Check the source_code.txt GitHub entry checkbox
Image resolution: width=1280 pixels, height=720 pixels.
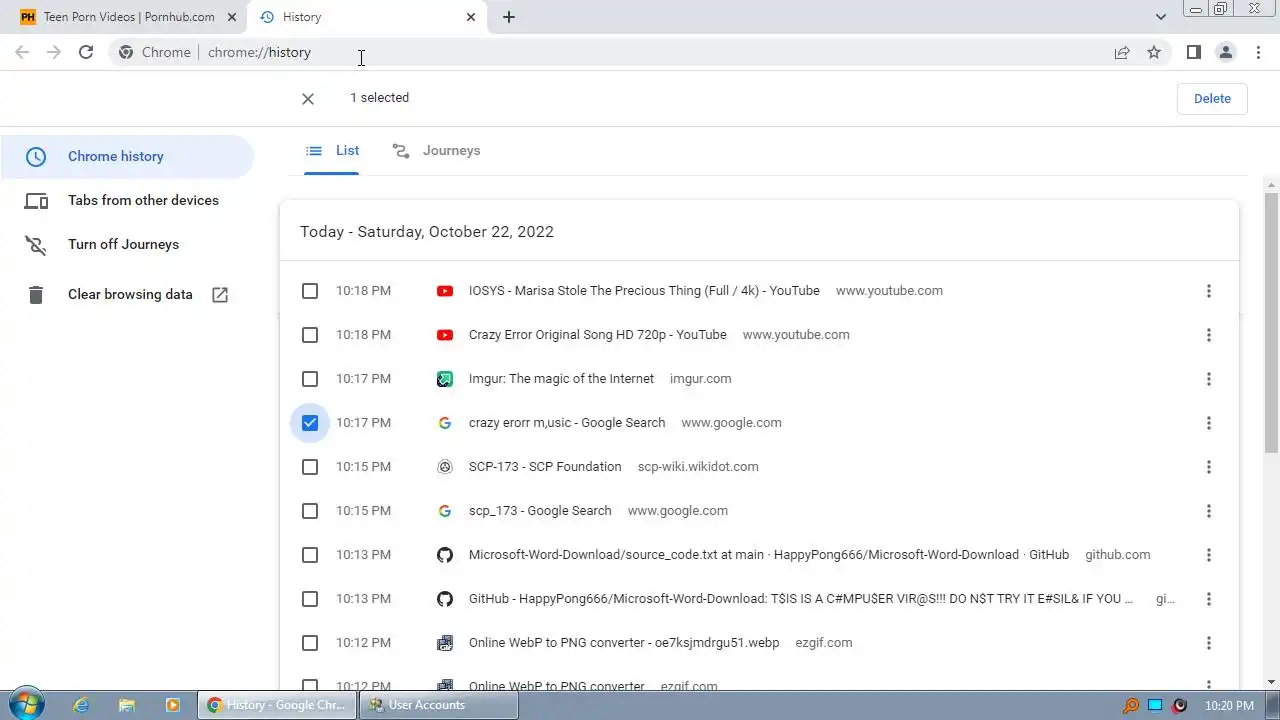tap(310, 555)
